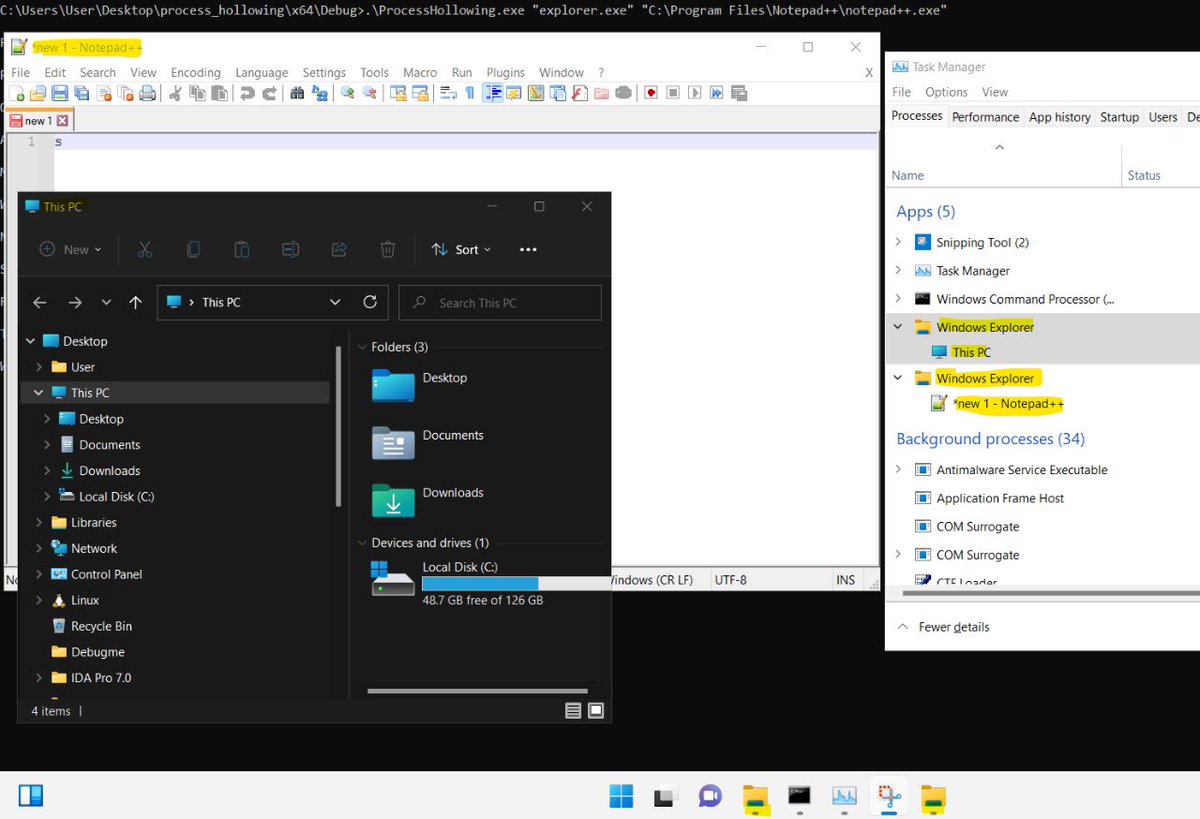Click the New file icon in Notepad++ toolbar
This screenshot has height=819, width=1200.
[15, 93]
